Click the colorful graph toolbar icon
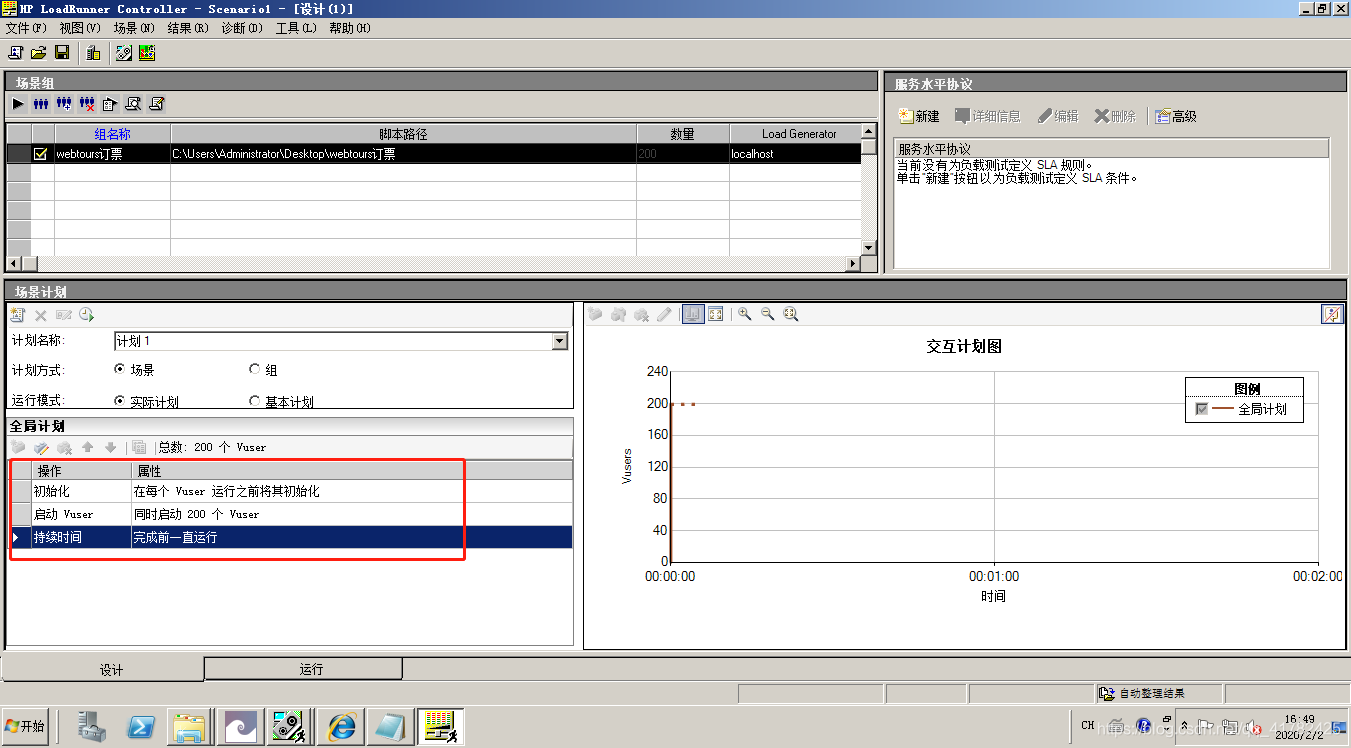This screenshot has width=1351, height=748. tap(147, 52)
